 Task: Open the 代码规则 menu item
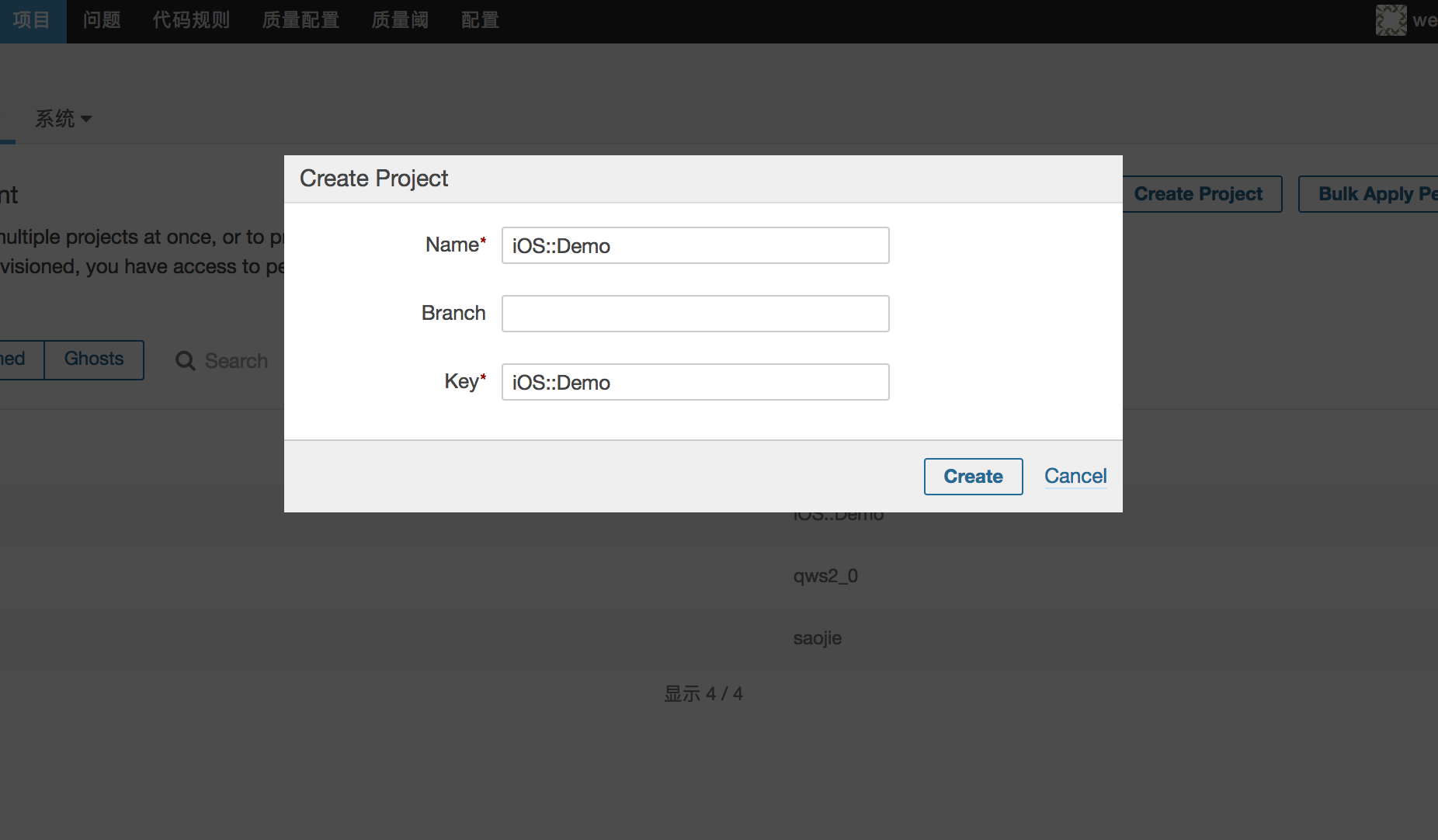(x=191, y=20)
